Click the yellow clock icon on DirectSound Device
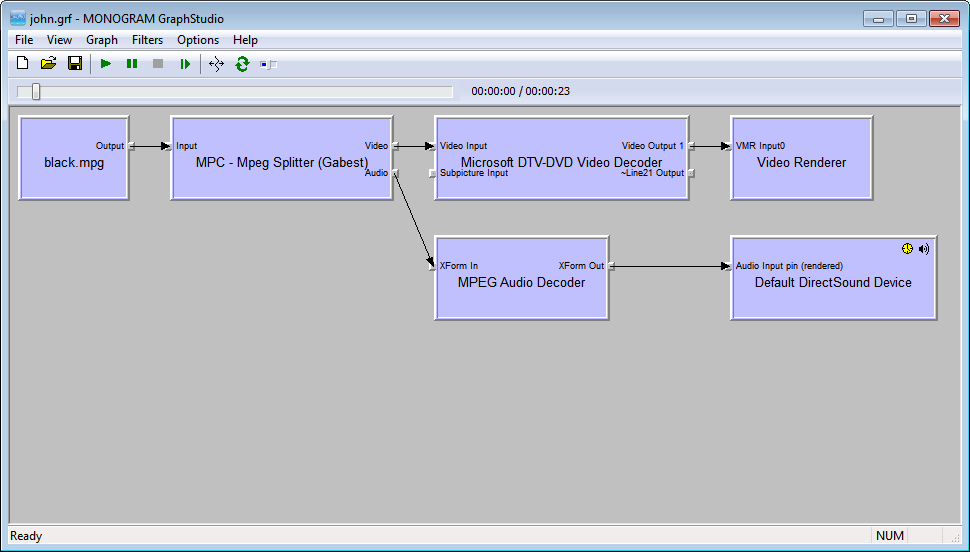The width and height of the screenshot is (970, 552). pos(907,249)
